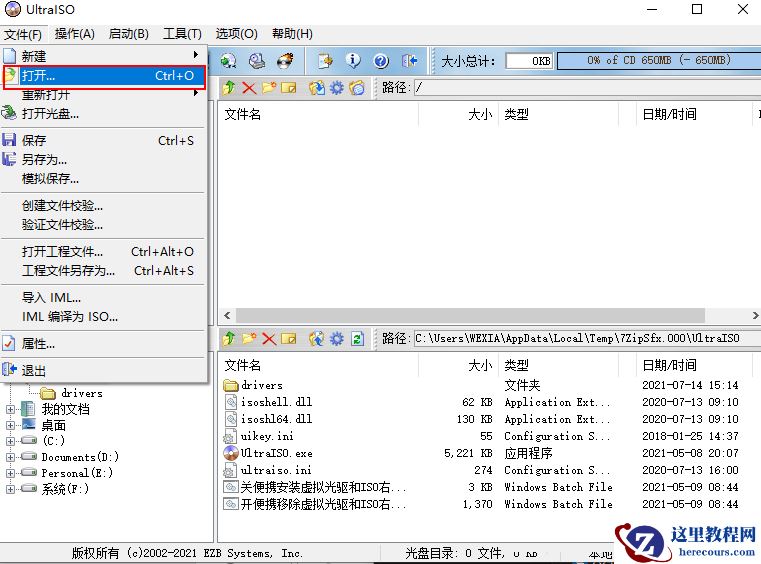Click local path field C:\Users\WEXIA
This screenshot has height=564, width=761.
click(x=587, y=338)
